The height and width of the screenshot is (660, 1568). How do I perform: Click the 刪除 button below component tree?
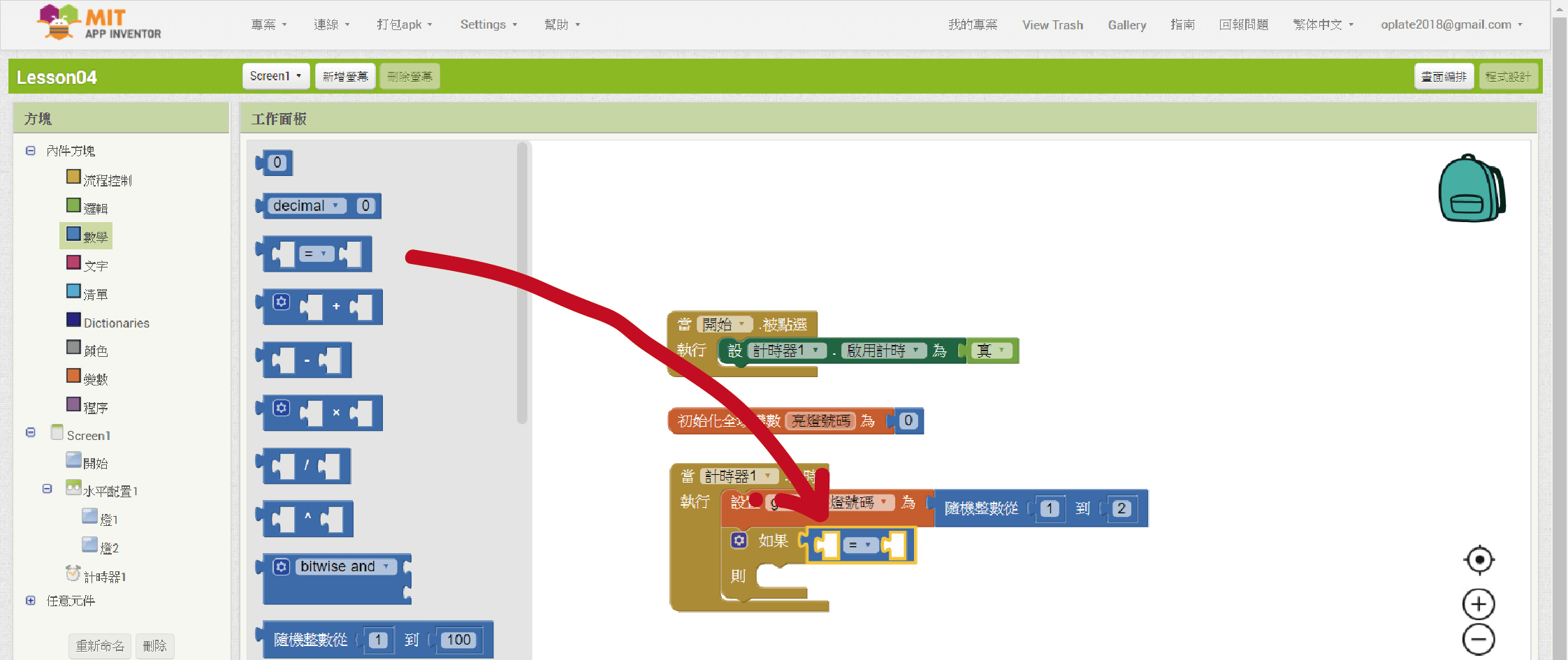point(154,645)
